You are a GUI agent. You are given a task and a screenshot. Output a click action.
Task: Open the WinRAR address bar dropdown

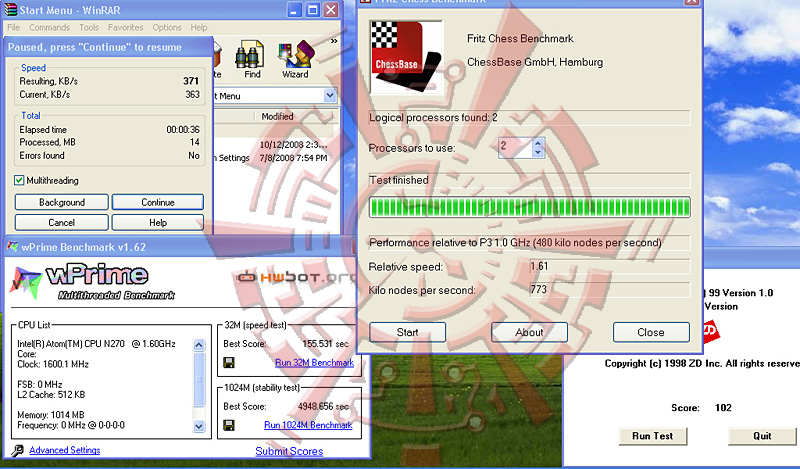pos(330,95)
